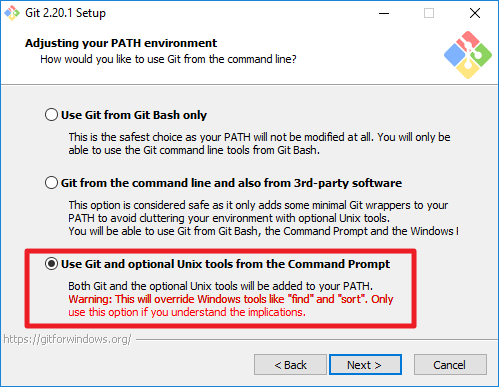This screenshot has width=499, height=387.
Task: Click the 'Use Git and optional Unix tools' label
Action: 225,264
